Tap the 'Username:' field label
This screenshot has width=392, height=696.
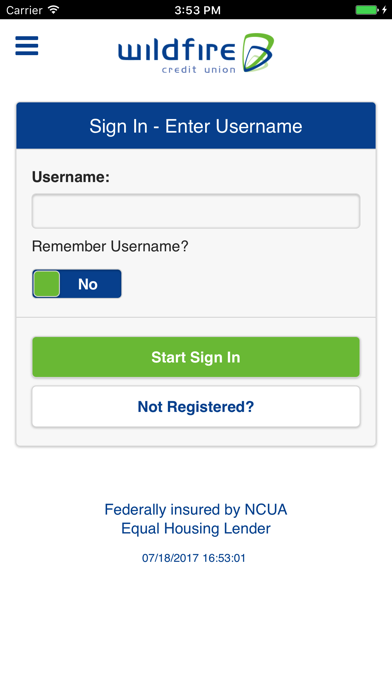(x=71, y=177)
